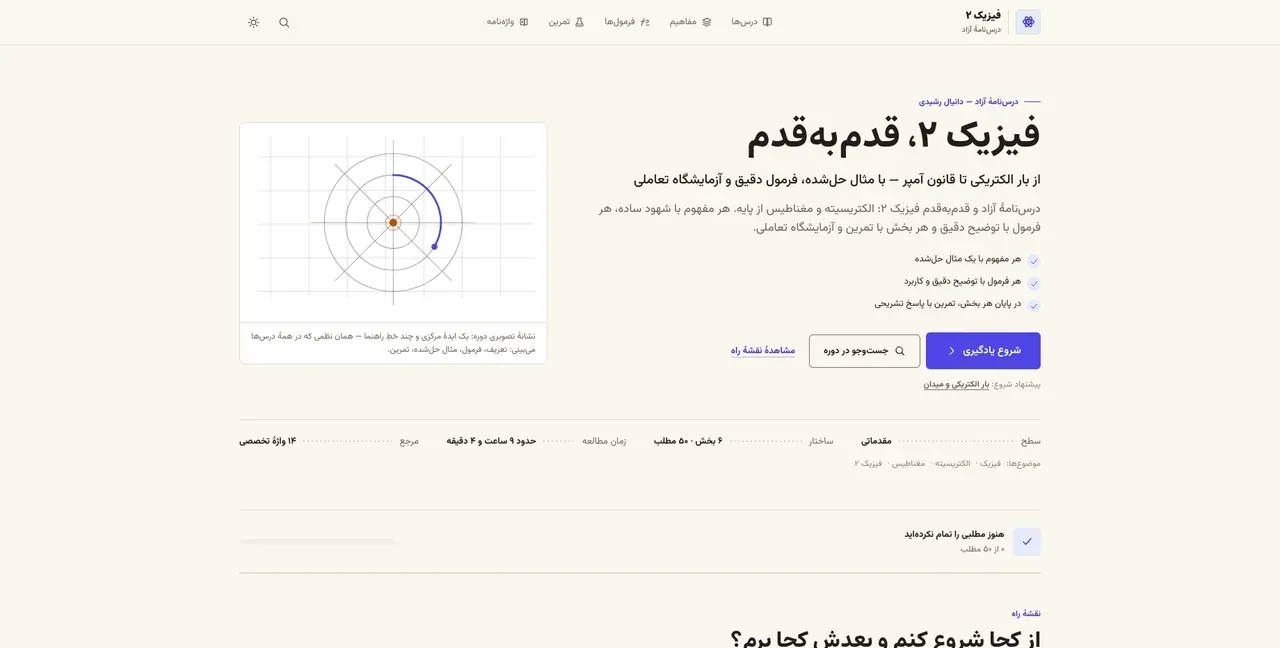Image resolution: width=1280 pixels, height=648 pixels.
Task: Click the glossary icon next to واژه‌نامه
Action: (x=523, y=22)
